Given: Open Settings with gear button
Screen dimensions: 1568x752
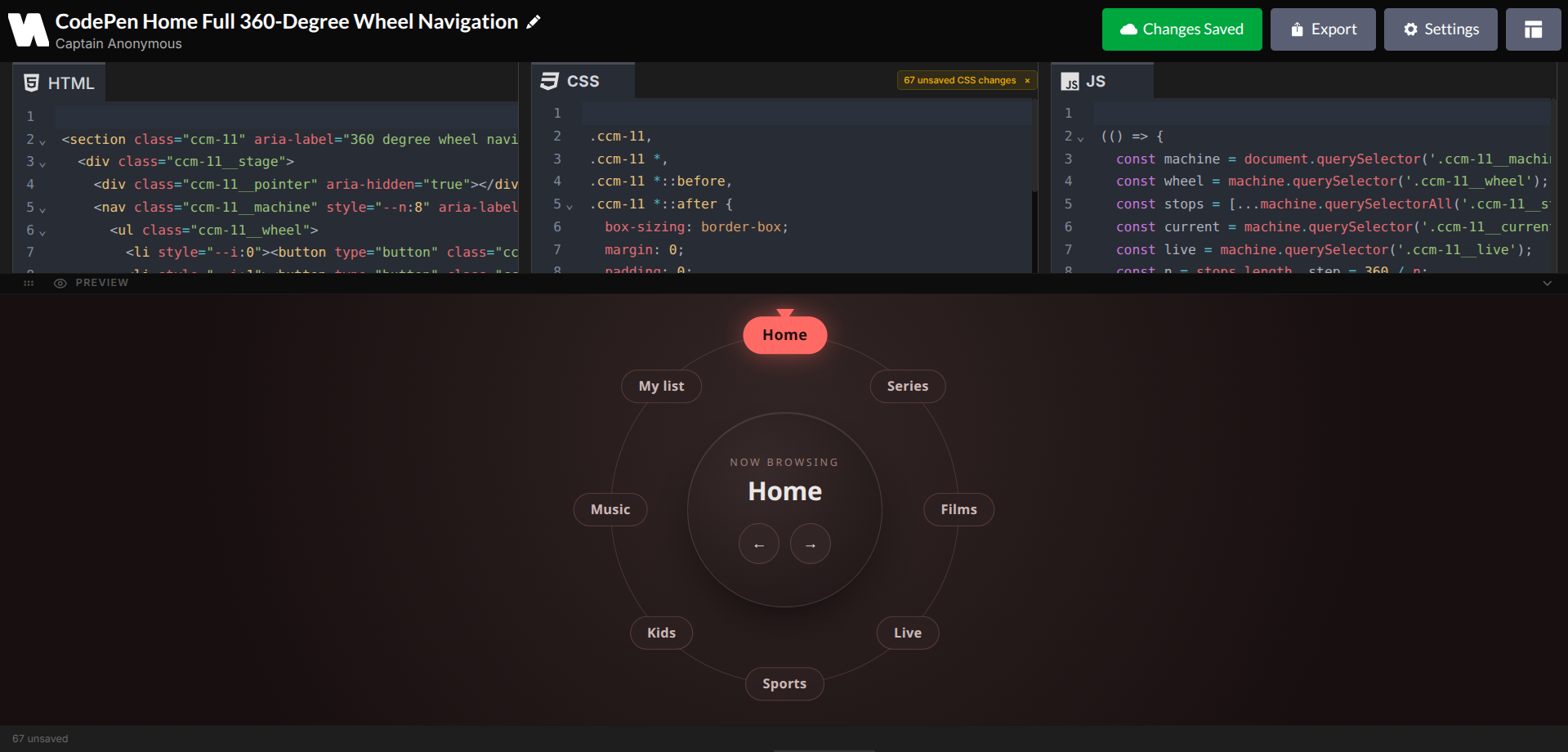Looking at the screenshot, I should tap(1441, 29).
